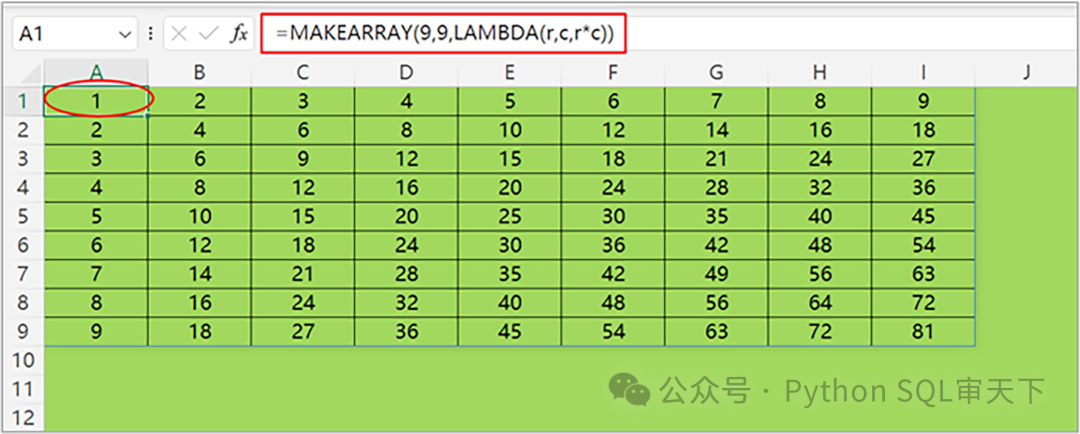Click cell G7 with value 49
This screenshot has height=434, width=1080.
[716, 275]
